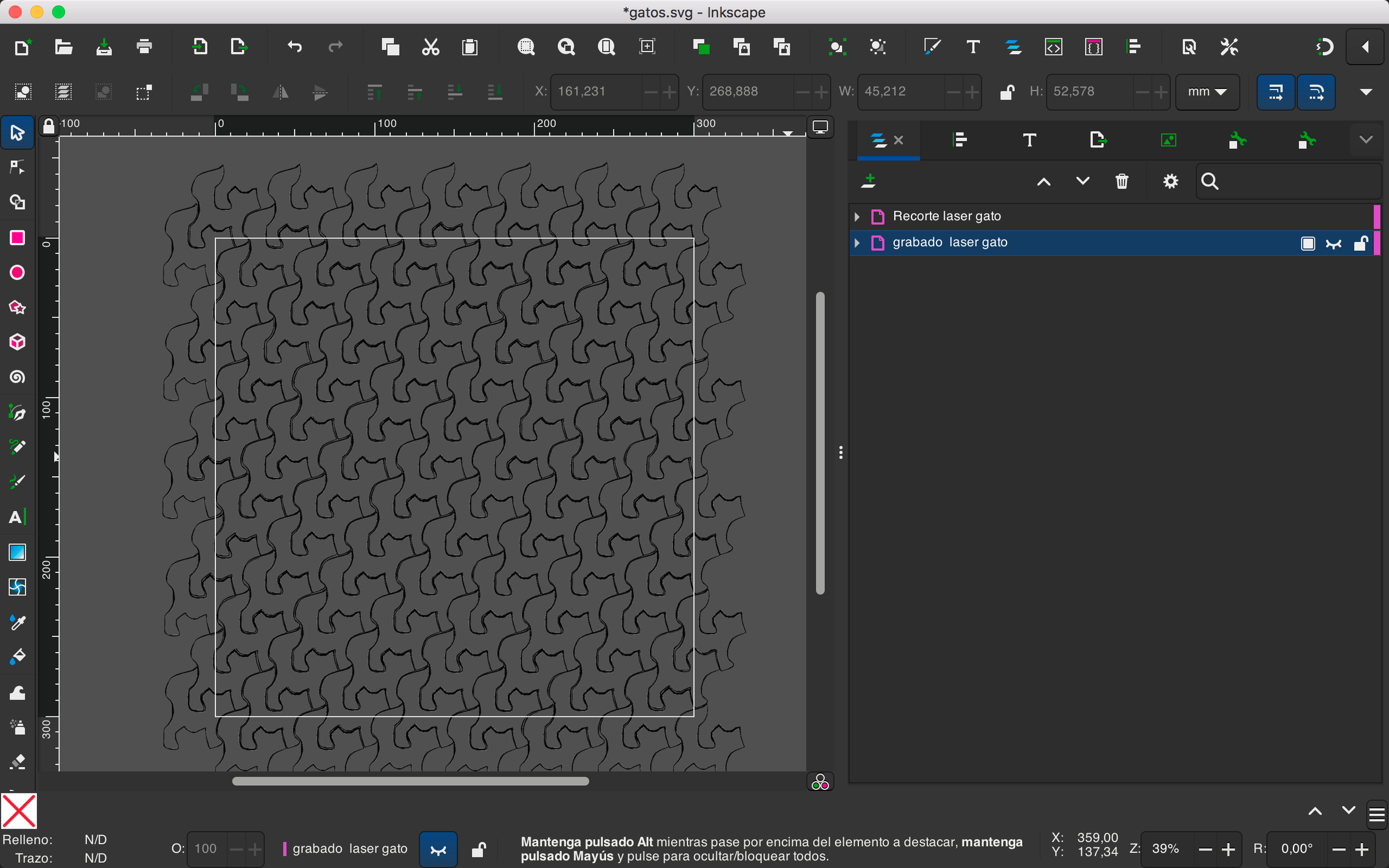1389x868 pixels.
Task: Toggle visibility of grabado laser gato layer
Action: point(1334,244)
